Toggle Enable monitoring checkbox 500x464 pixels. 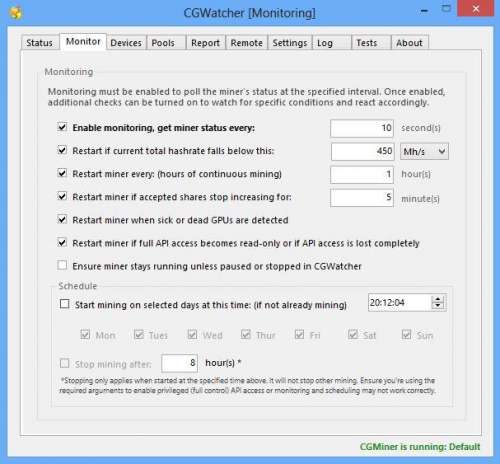point(62,127)
